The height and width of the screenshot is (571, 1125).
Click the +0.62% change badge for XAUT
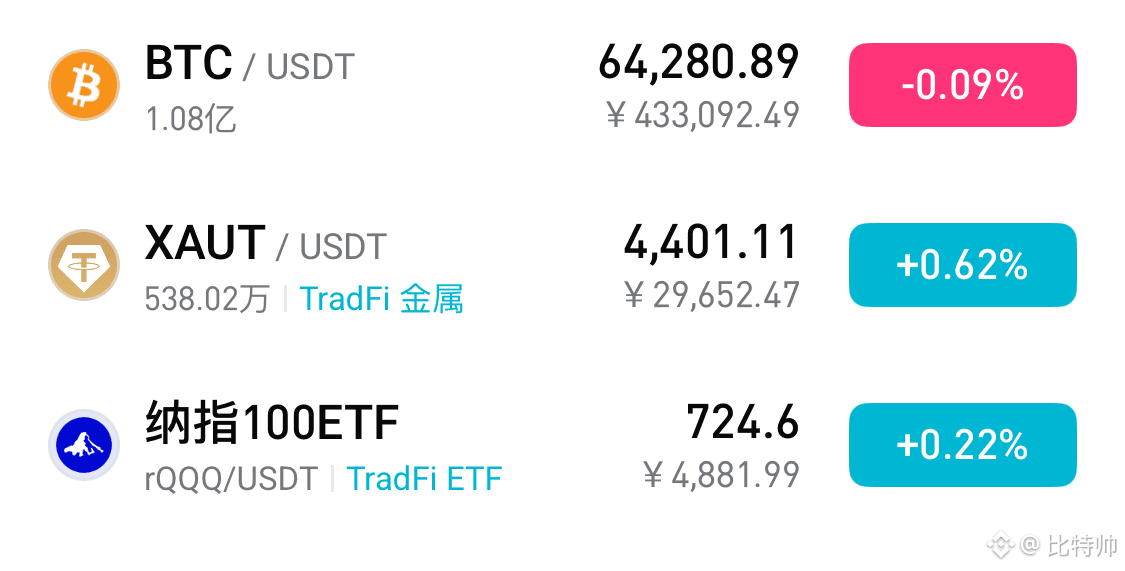tap(963, 265)
